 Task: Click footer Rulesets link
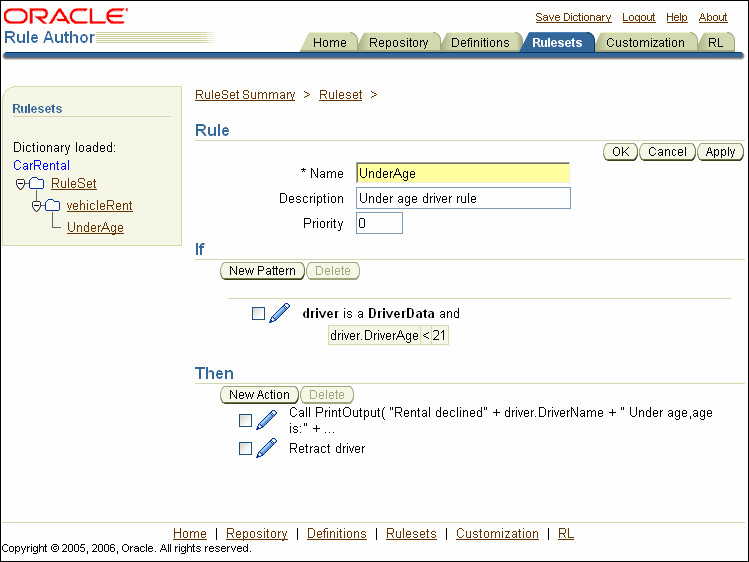pyautogui.click(x=411, y=533)
